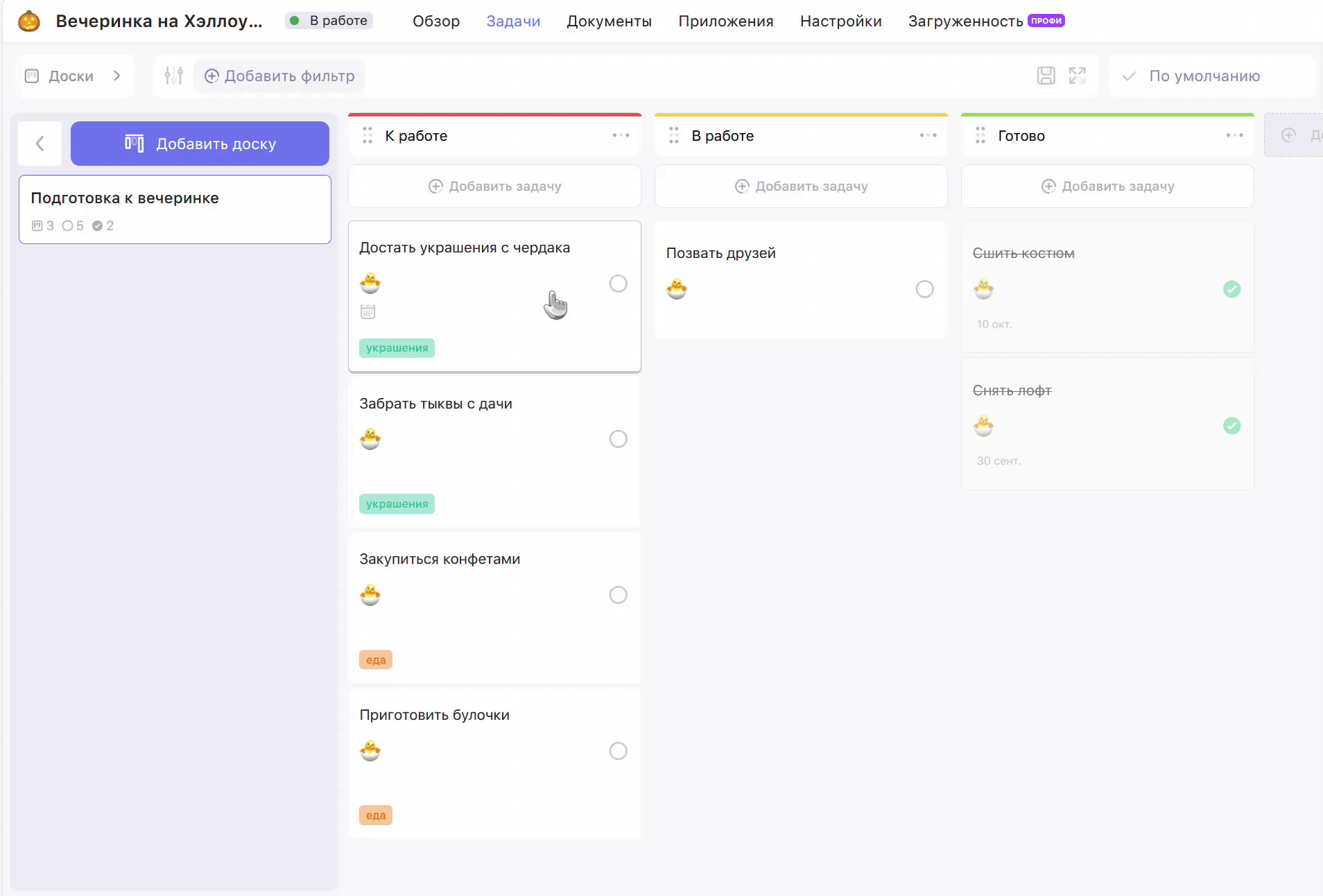
Task: Click calendar icon on Достать украшения card
Action: (368, 312)
